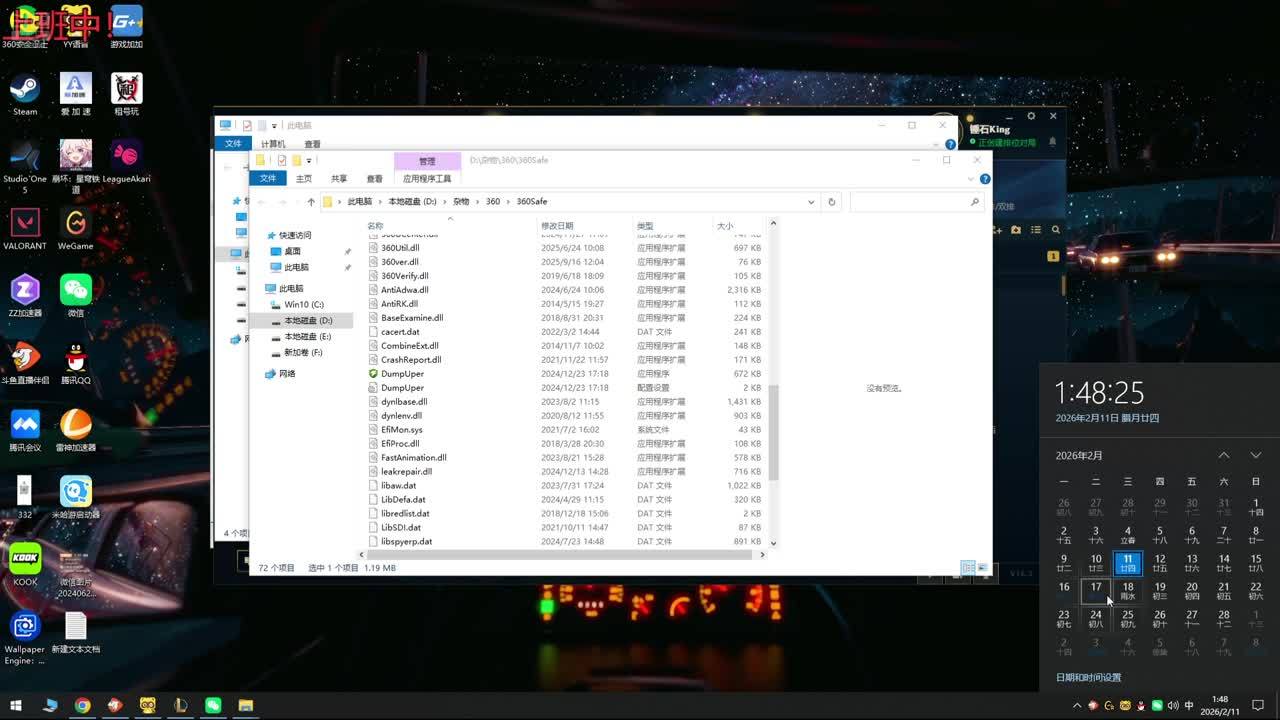The image size is (1280, 720).
Task: Click the Up arrow beside the address bar
Action: 311,202
